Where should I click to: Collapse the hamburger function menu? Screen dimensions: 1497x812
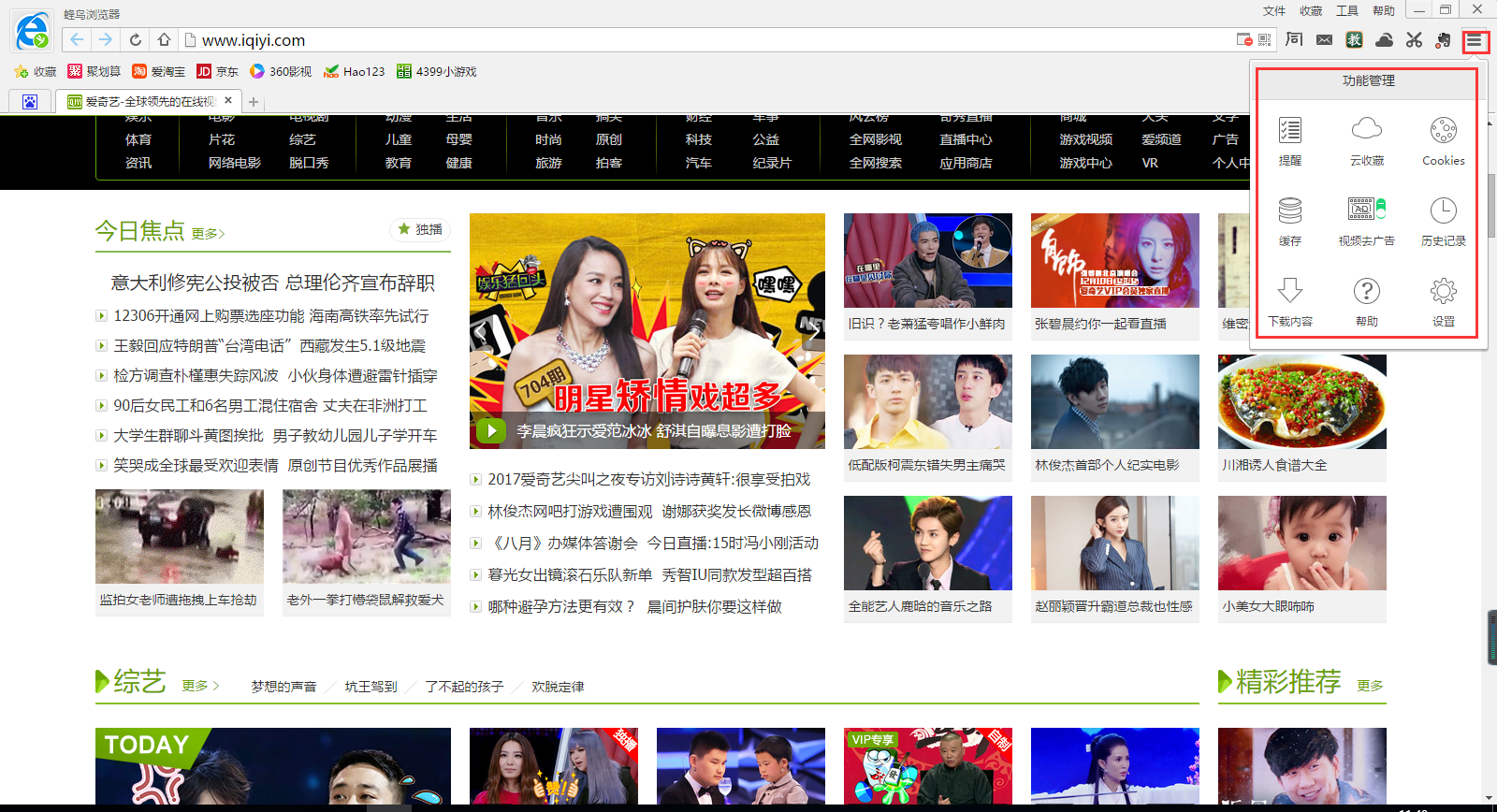[x=1475, y=40]
